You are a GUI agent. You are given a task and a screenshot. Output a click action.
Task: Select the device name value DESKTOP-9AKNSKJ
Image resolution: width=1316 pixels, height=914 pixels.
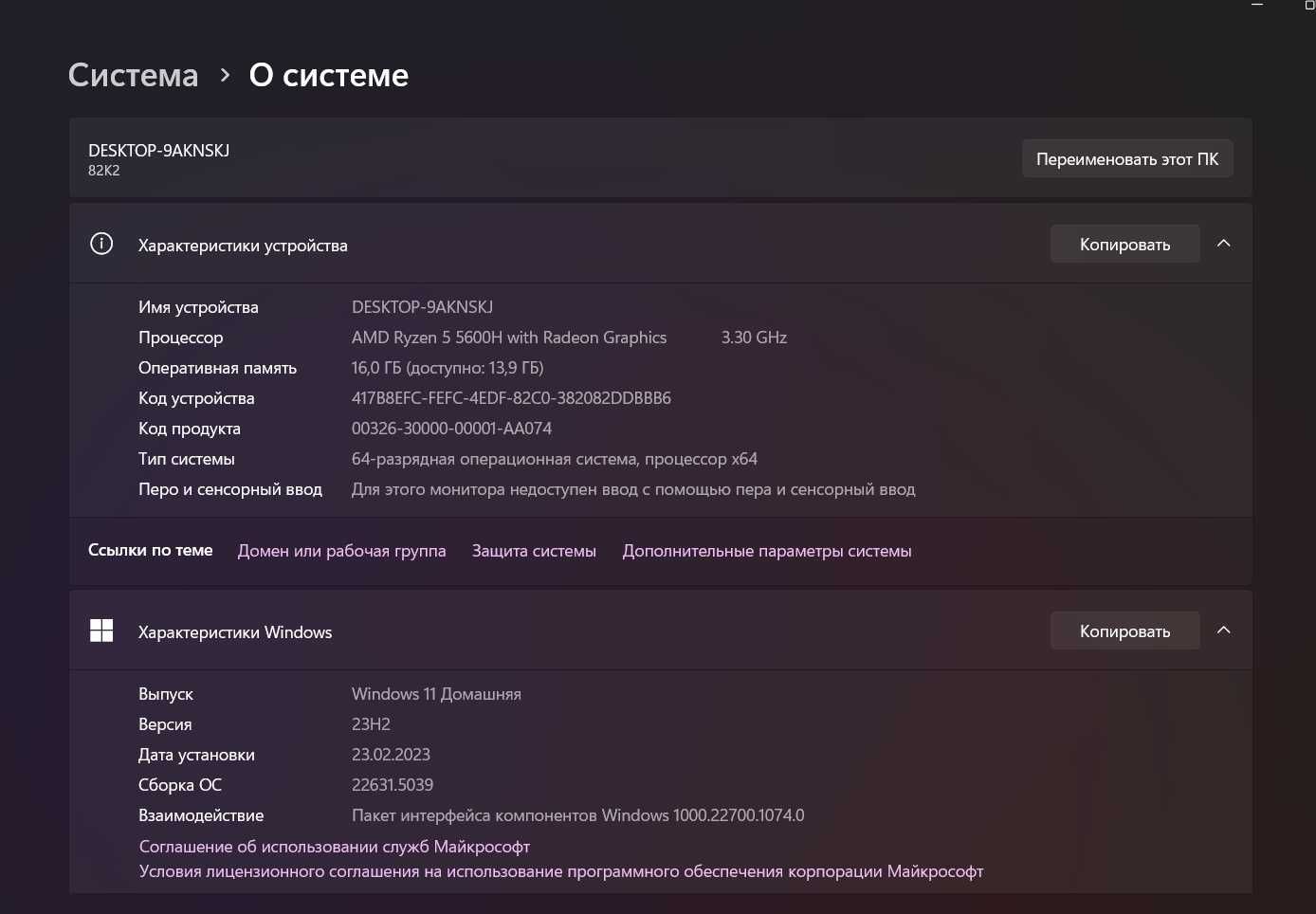coord(422,307)
